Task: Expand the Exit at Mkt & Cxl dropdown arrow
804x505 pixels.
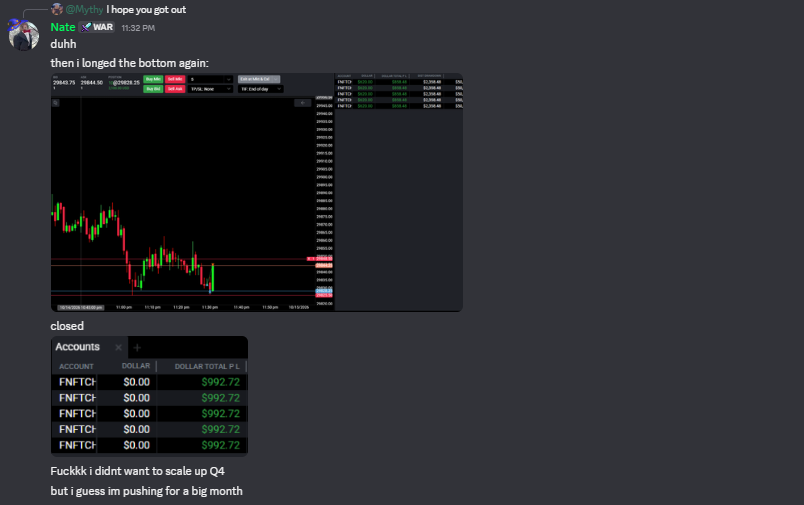Action: pyautogui.click(x=277, y=79)
